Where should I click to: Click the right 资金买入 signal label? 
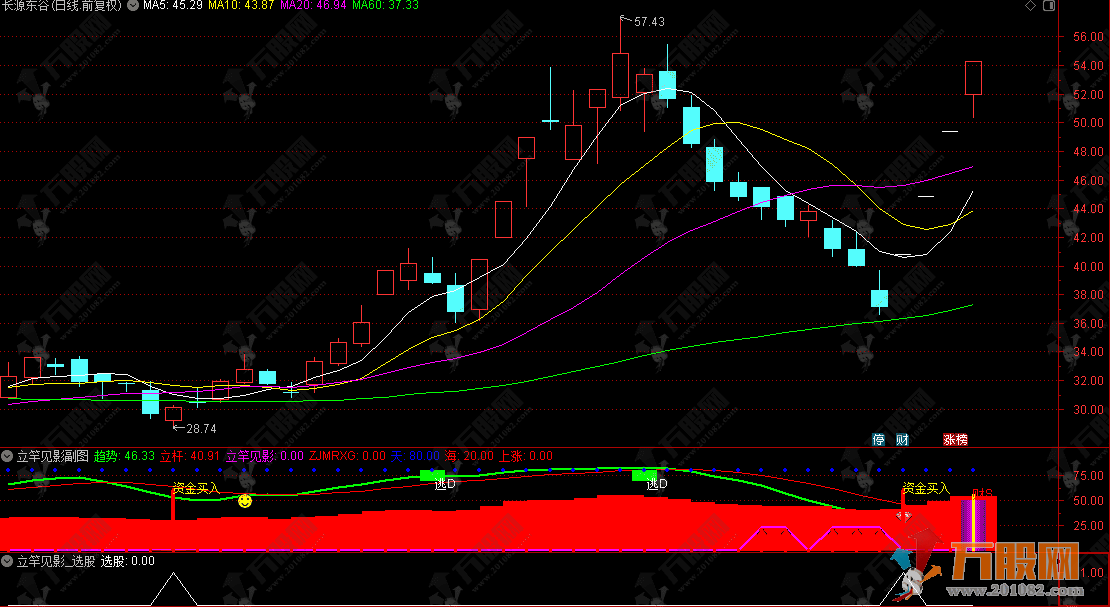click(925, 488)
